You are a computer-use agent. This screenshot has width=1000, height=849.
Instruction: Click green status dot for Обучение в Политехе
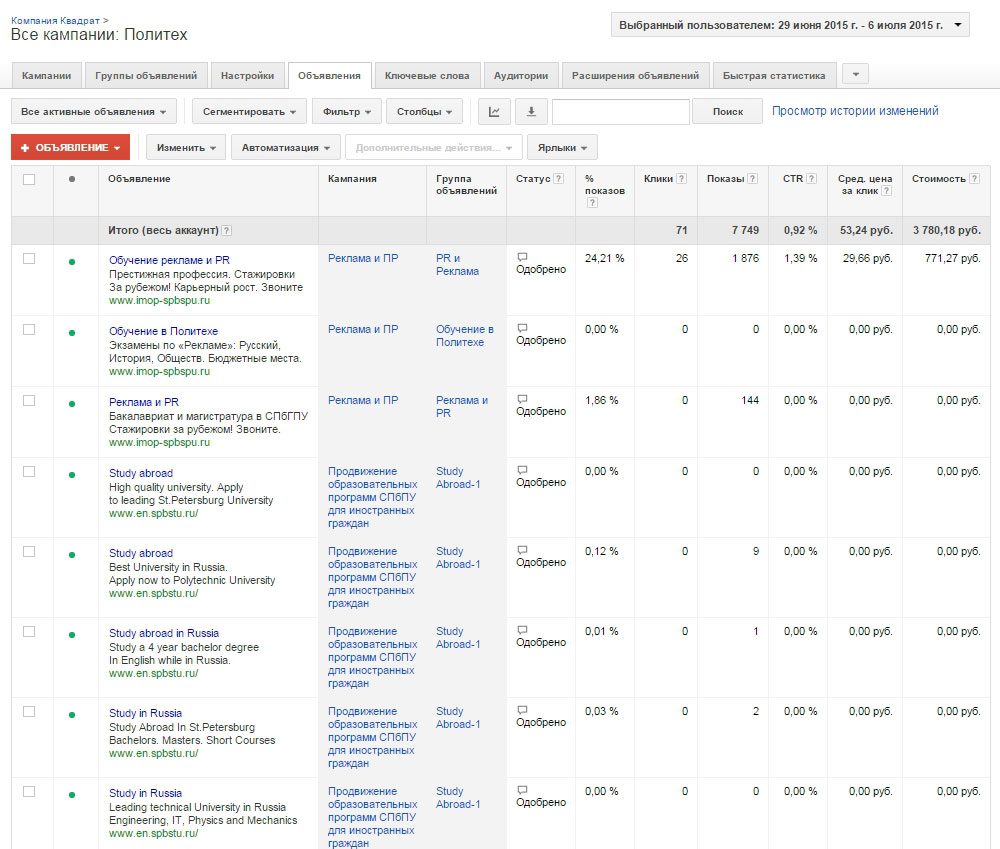click(72, 332)
